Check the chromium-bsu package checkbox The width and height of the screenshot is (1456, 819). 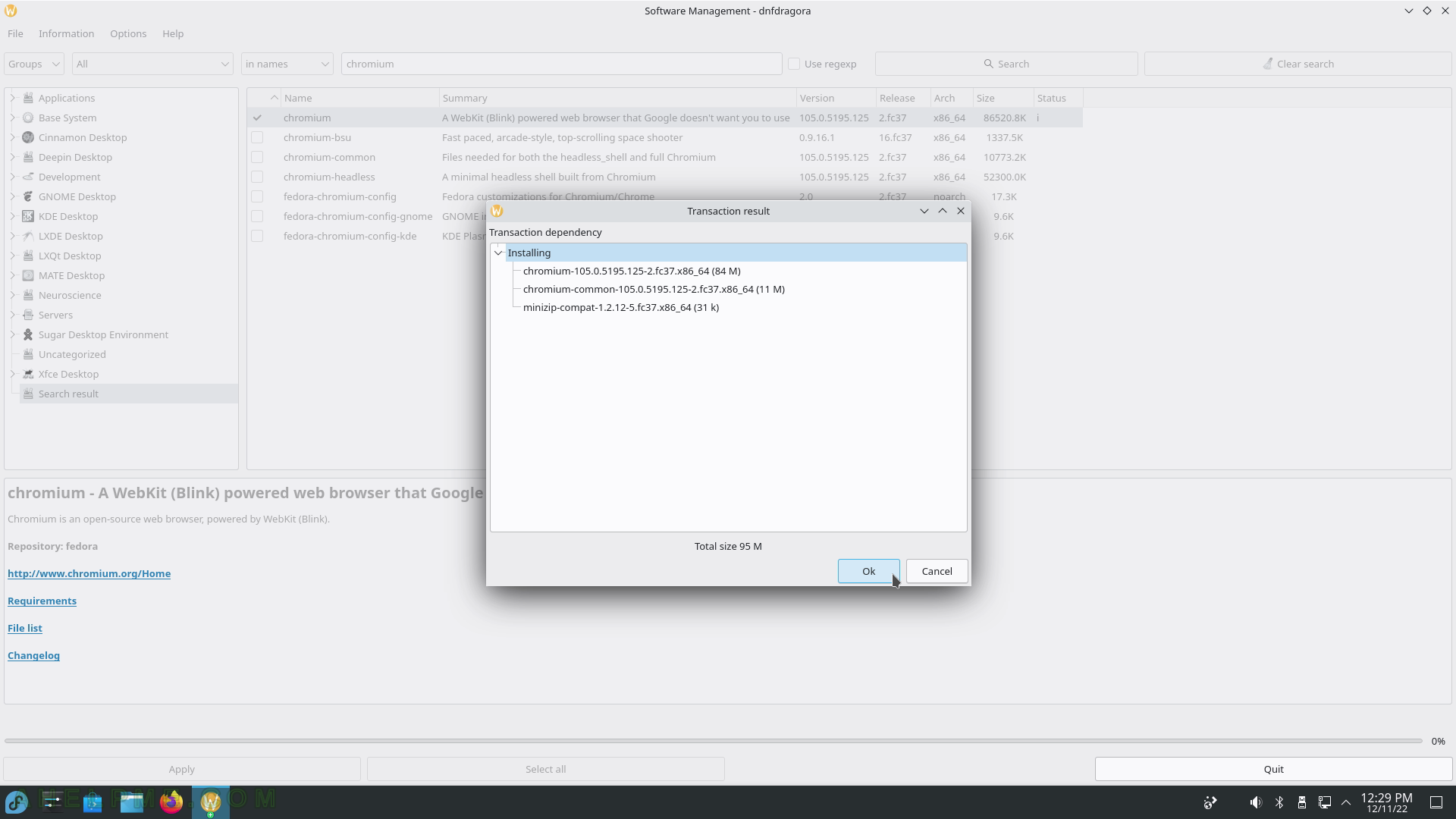coord(257,137)
